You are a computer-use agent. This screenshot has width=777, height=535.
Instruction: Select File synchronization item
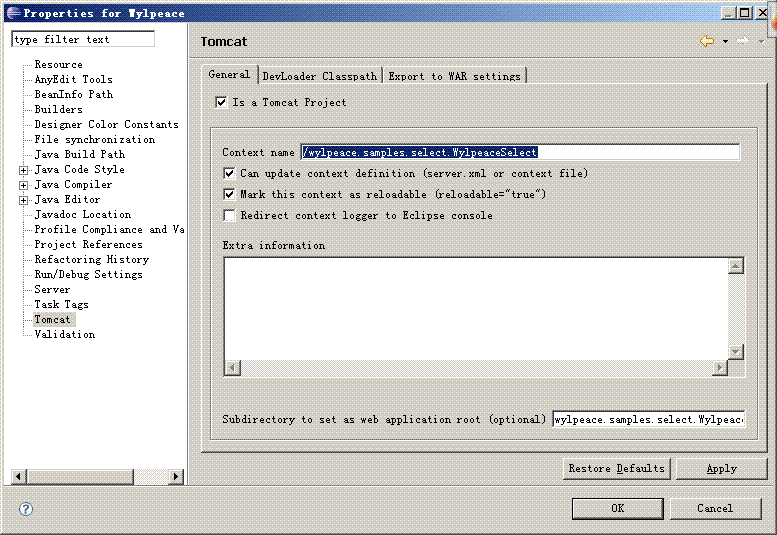click(x=95, y=139)
